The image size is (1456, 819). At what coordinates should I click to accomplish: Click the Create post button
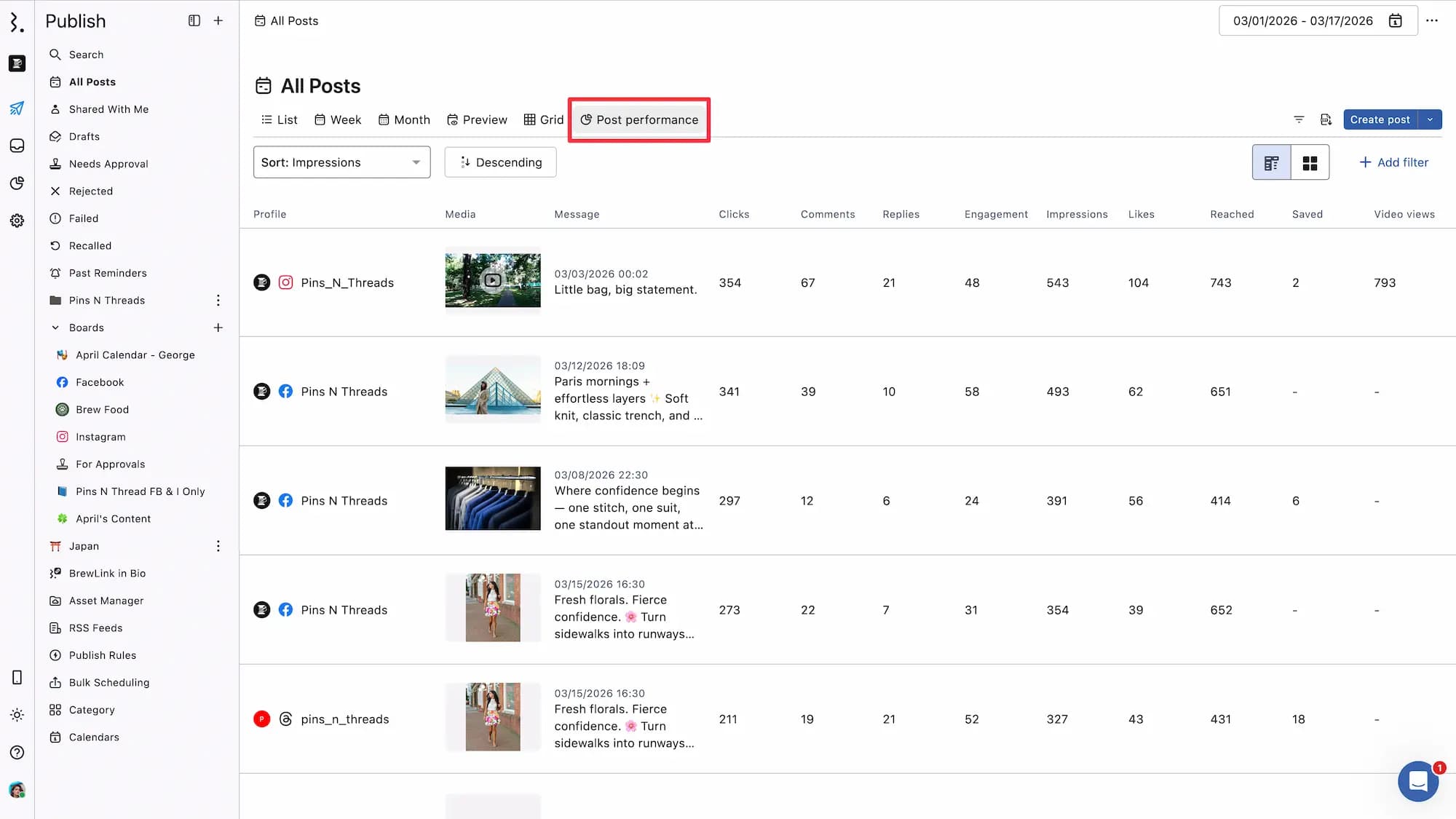1380,119
